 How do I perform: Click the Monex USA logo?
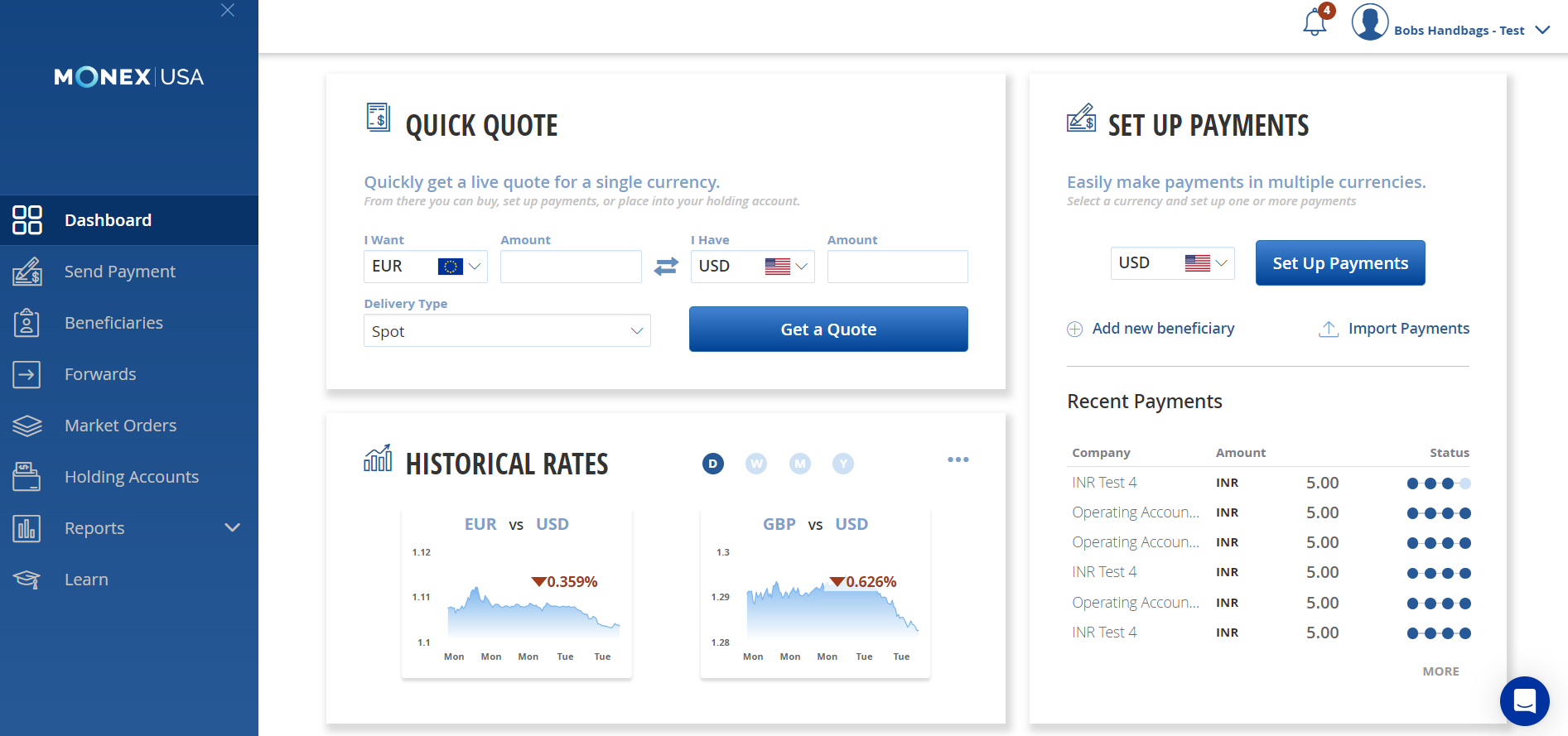129,77
